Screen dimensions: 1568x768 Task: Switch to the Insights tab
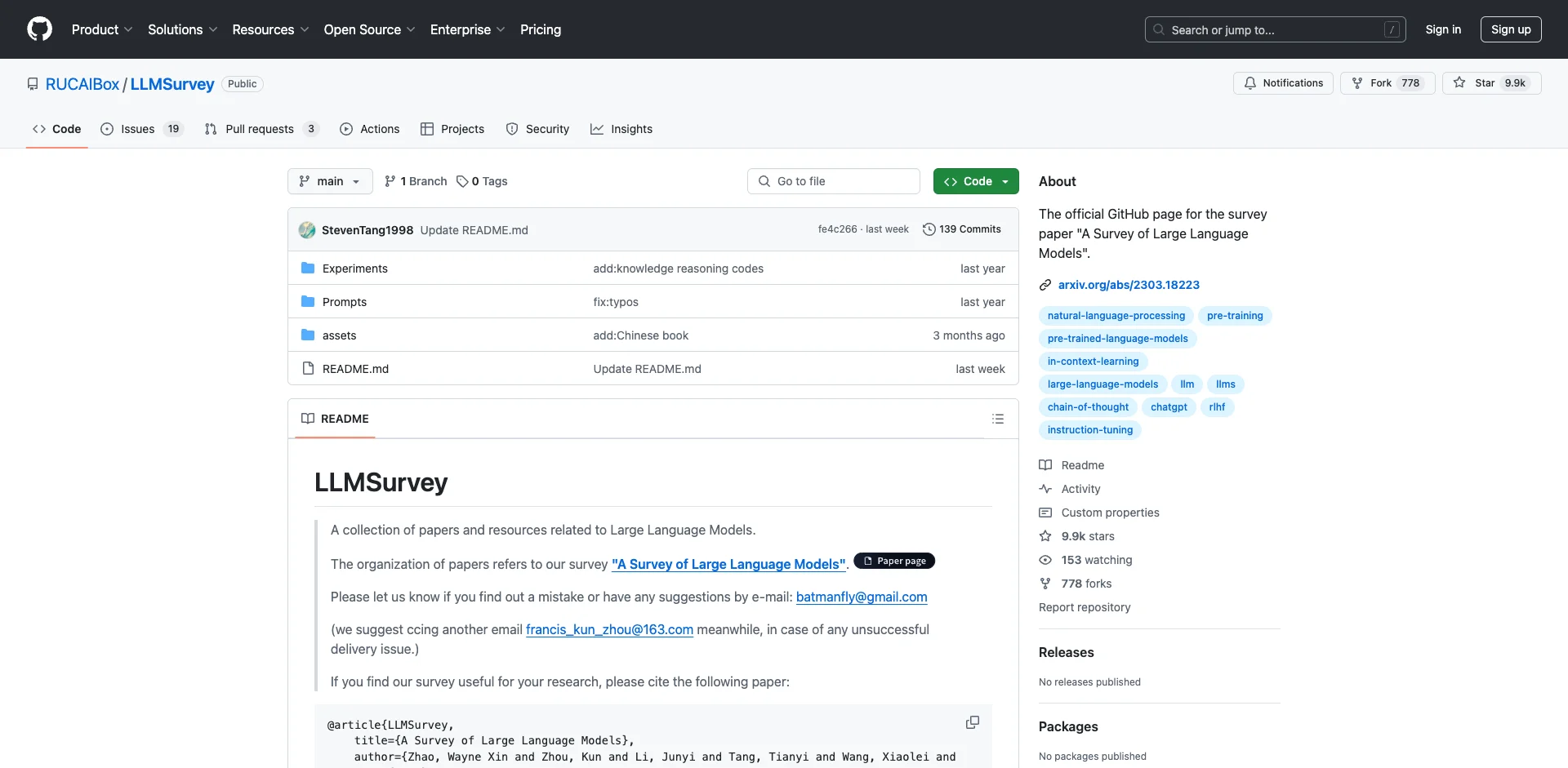(x=621, y=129)
